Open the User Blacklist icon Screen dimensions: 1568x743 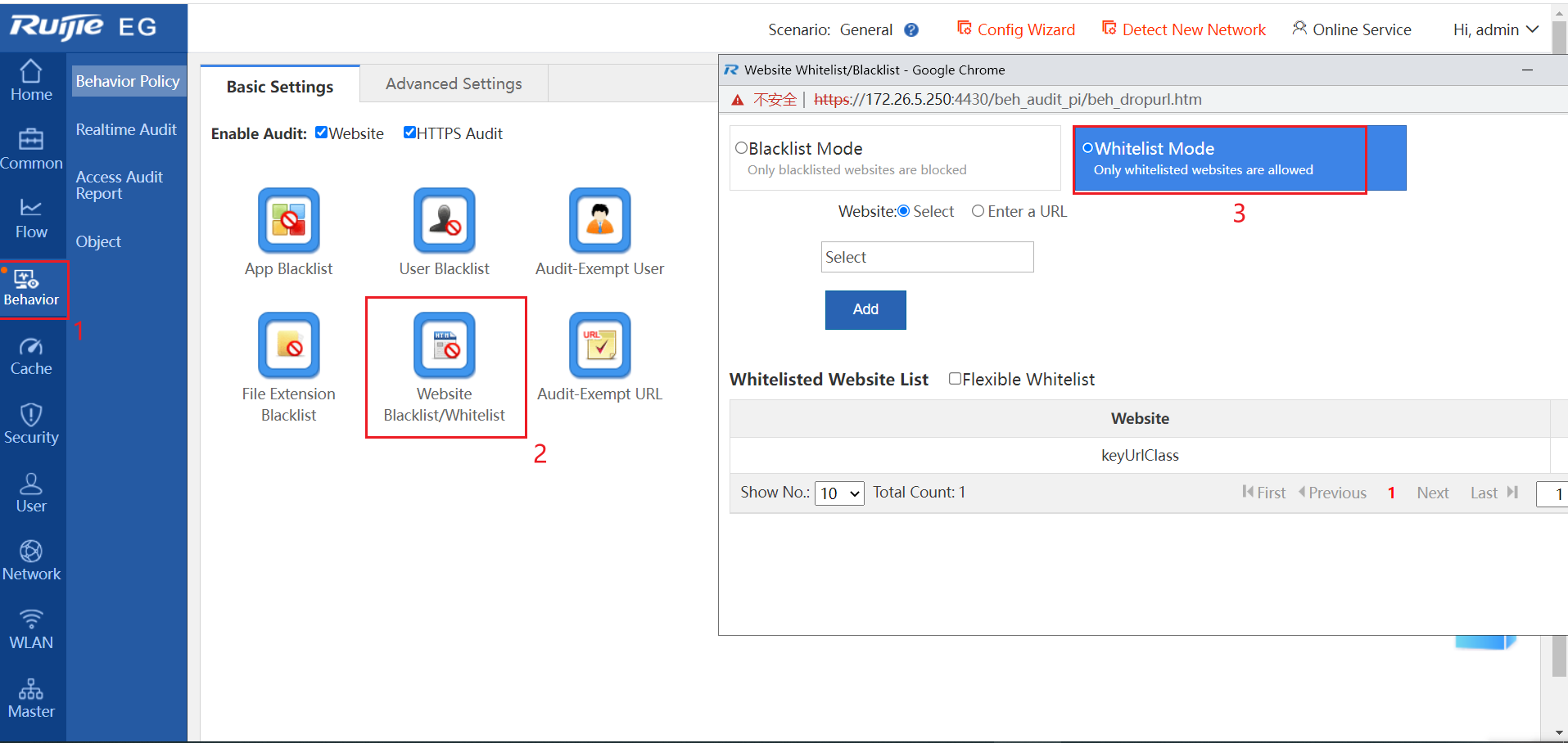444,221
